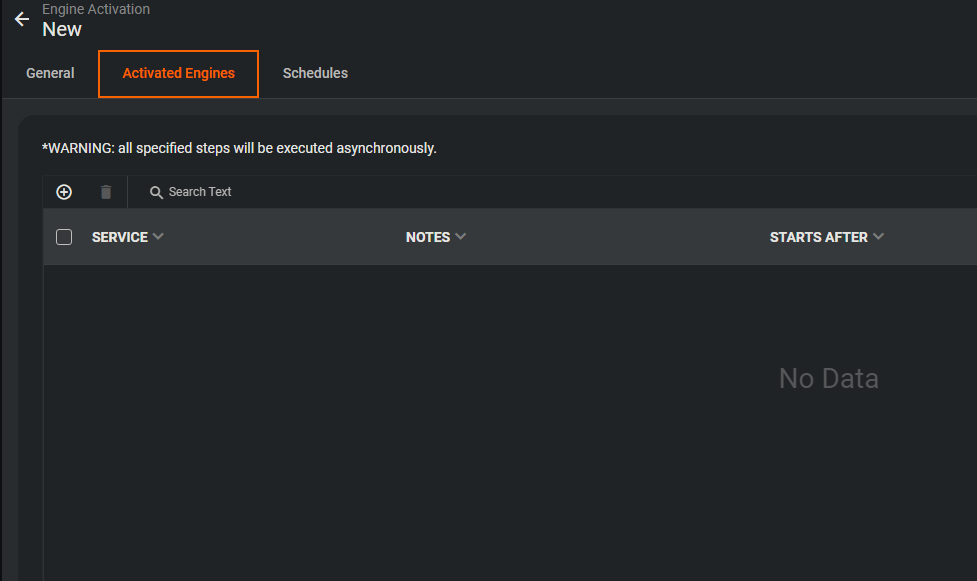The height and width of the screenshot is (581, 977).
Task: Click the New page title
Action: click(x=62, y=29)
